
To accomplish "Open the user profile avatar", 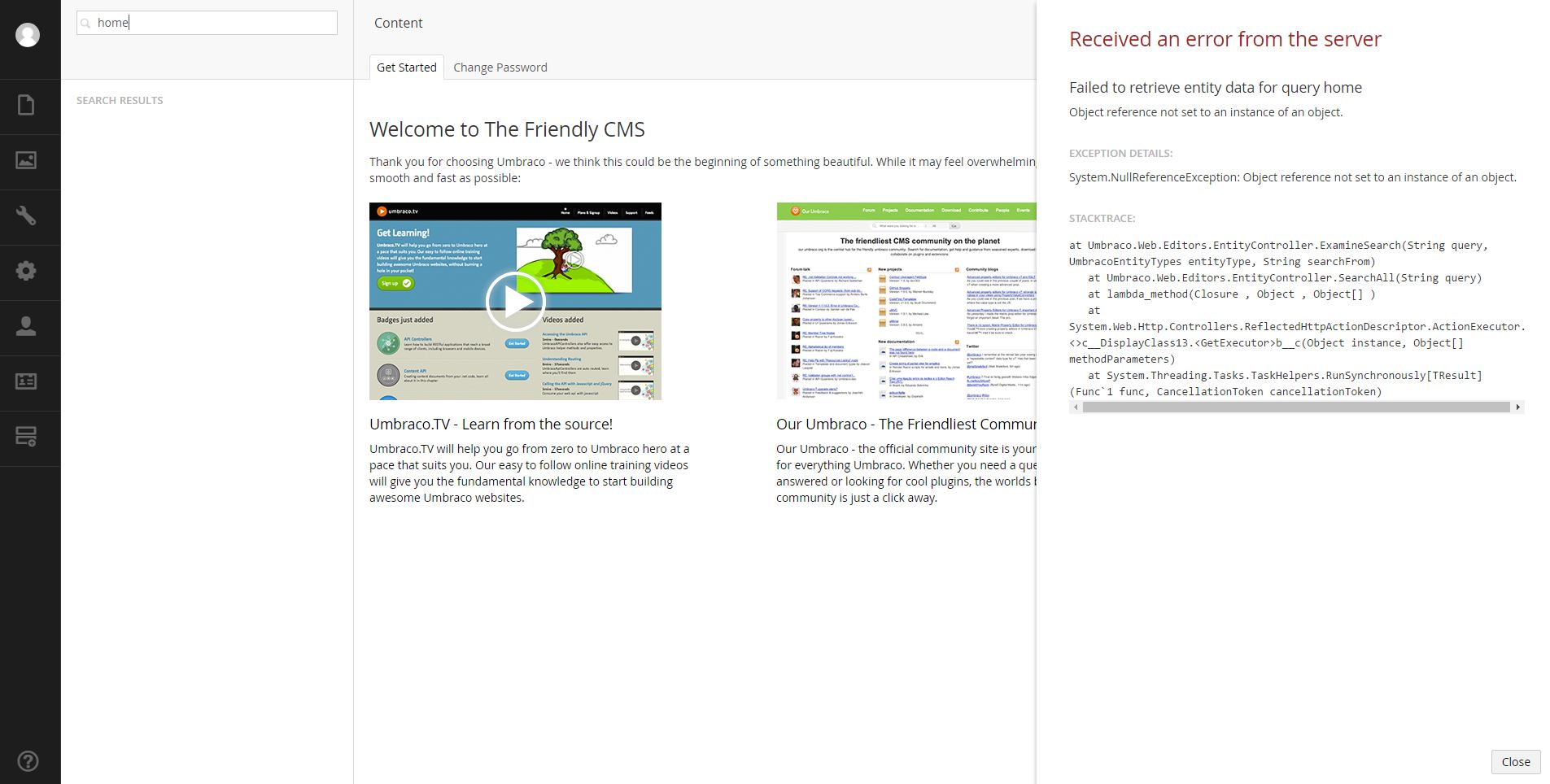I will click(x=28, y=37).
